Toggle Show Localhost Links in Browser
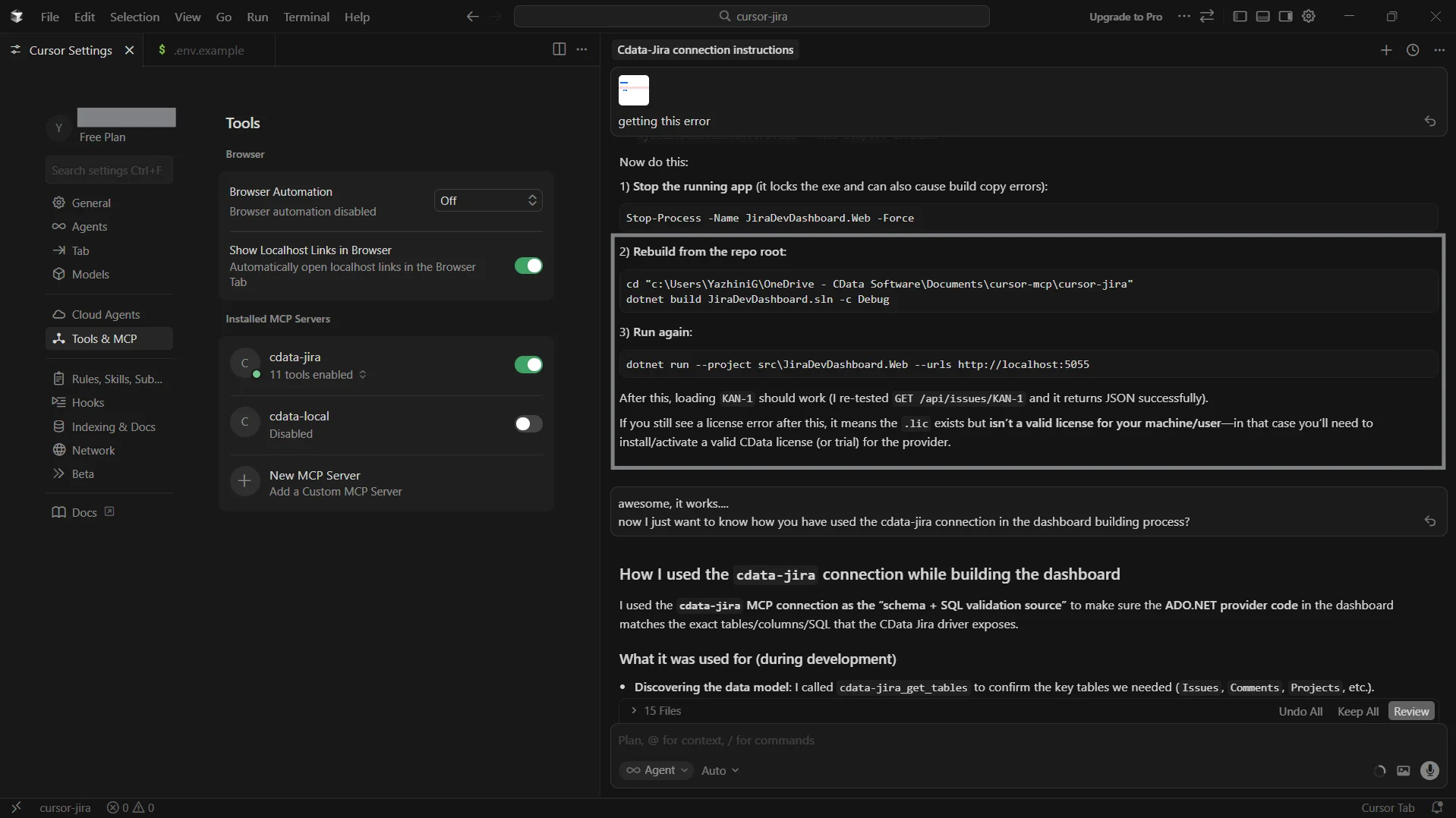 (528, 266)
